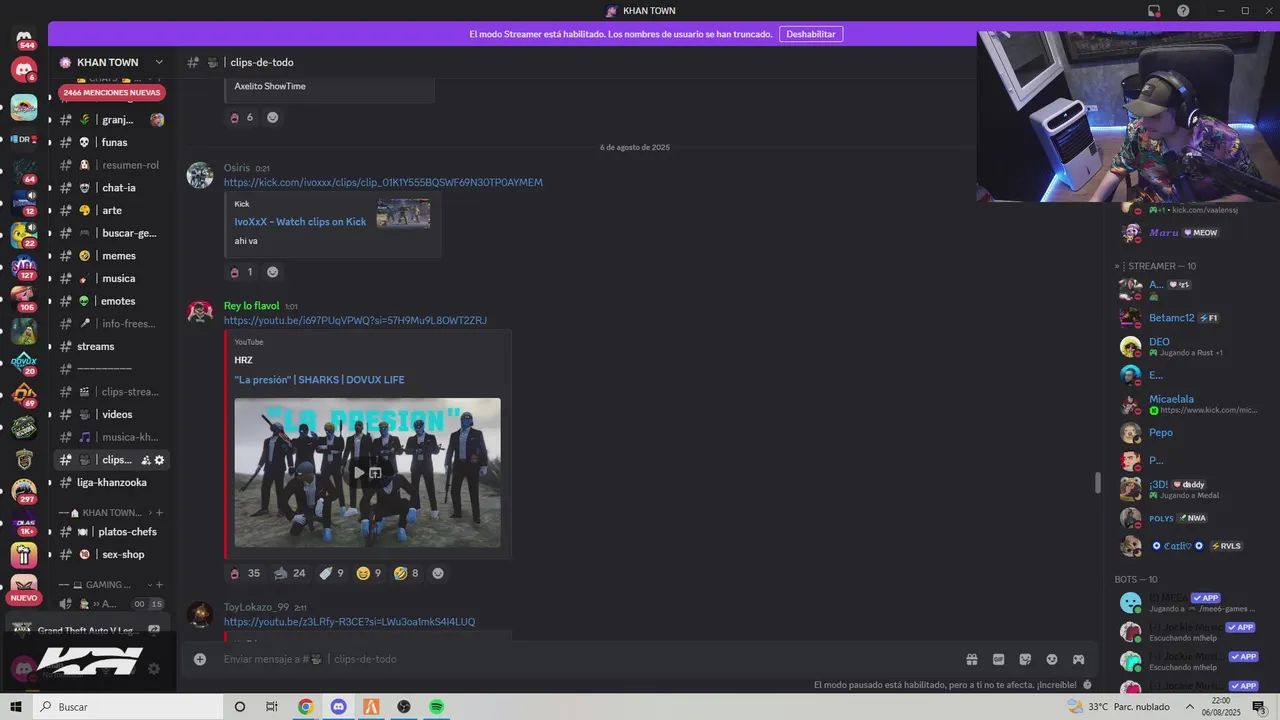Click the laughing reaction with count 8
Image resolution: width=1280 pixels, height=720 pixels.
406,573
